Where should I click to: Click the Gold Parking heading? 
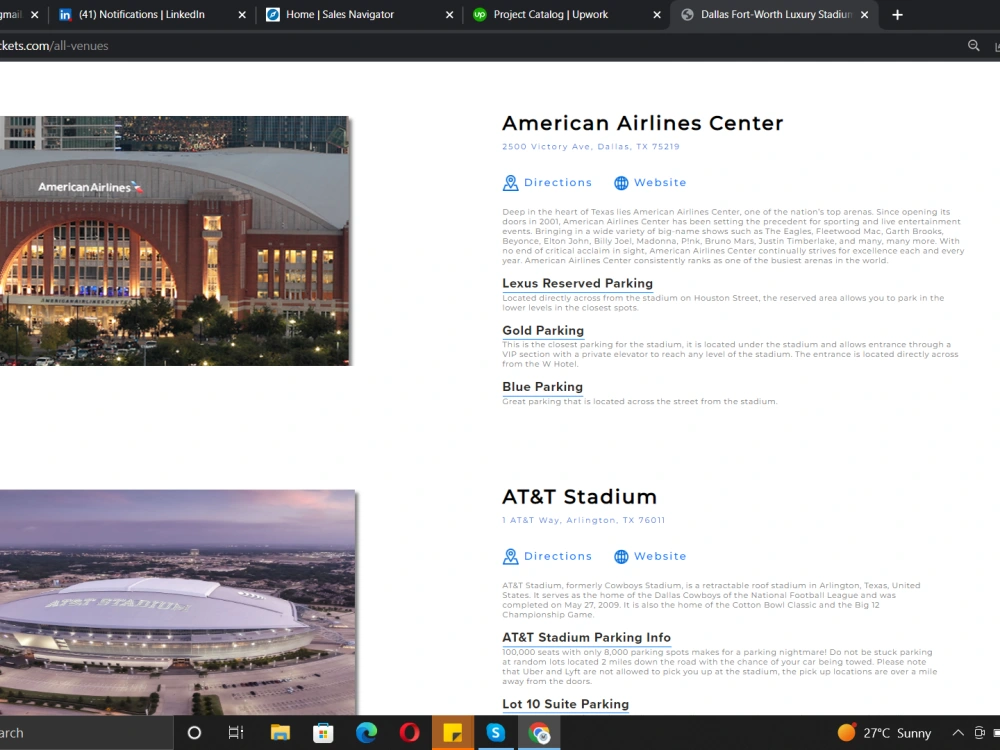[x=543, y=330]
